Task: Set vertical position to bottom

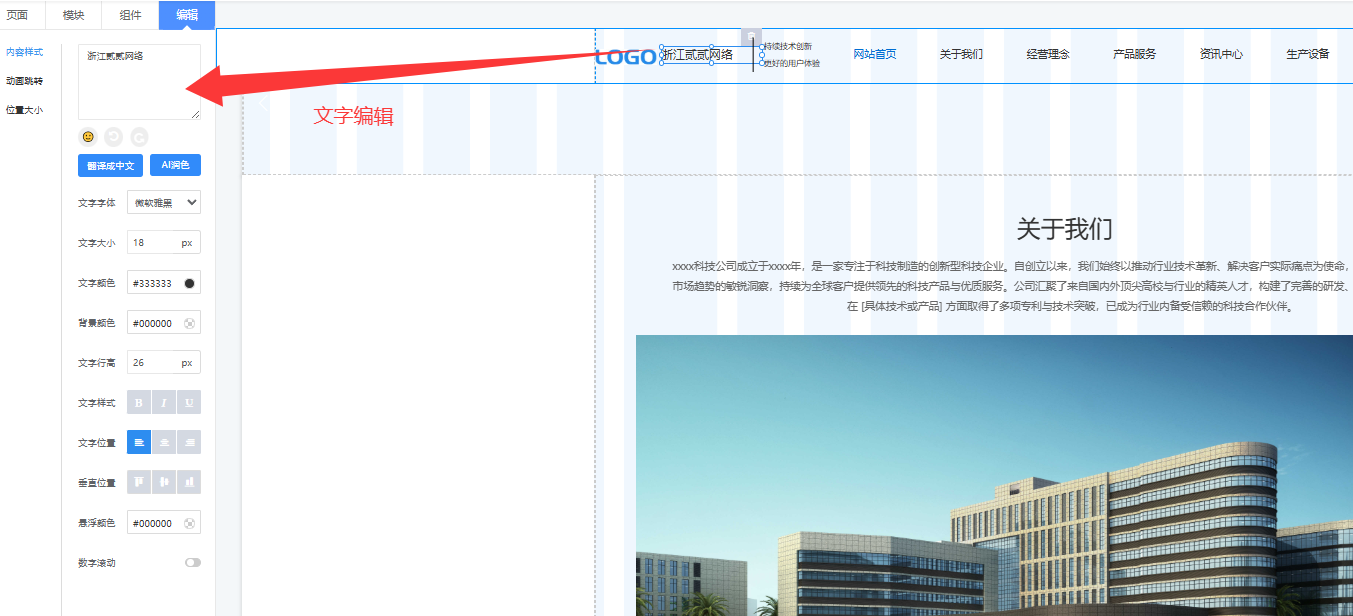Action: [189, 482]
